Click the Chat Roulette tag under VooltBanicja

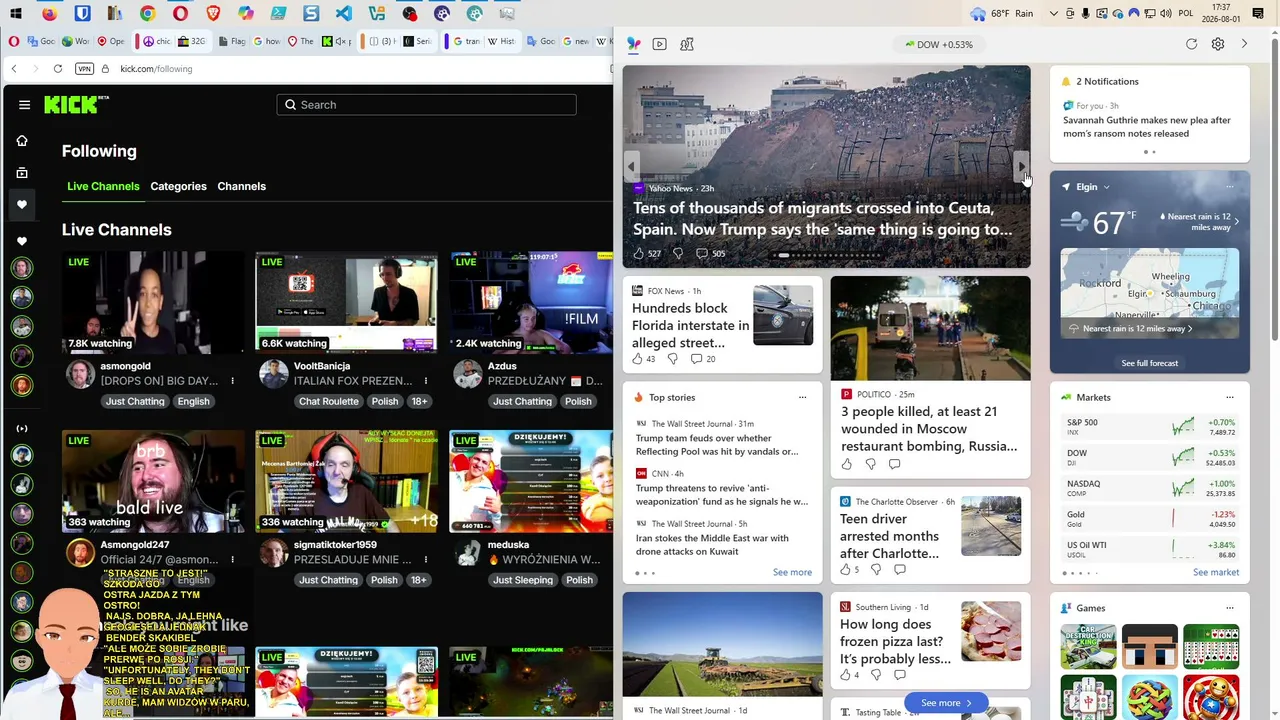point(328,401)
